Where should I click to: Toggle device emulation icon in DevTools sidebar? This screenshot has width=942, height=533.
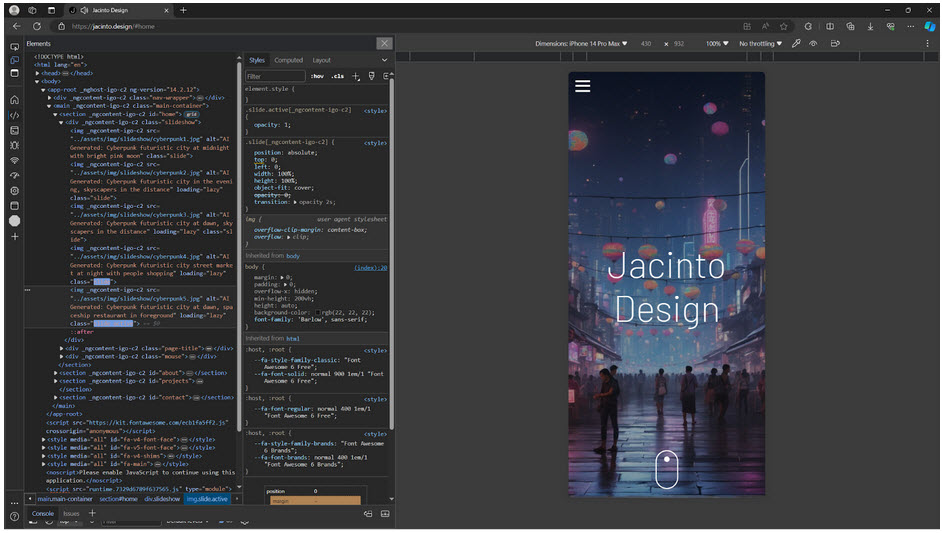tap(14, 59)
